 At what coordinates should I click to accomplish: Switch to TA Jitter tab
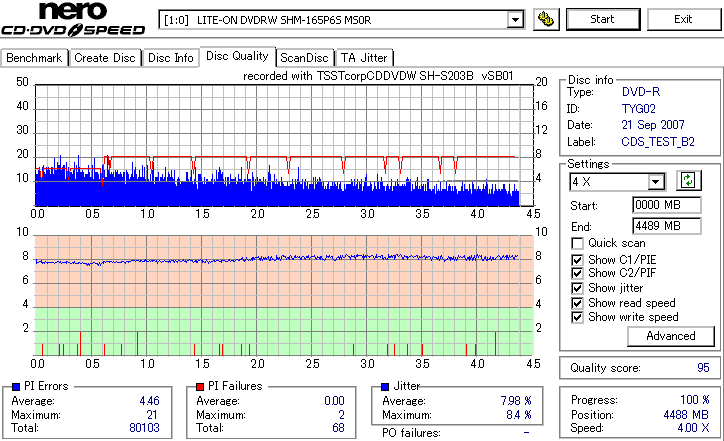[x=364, y=58]
